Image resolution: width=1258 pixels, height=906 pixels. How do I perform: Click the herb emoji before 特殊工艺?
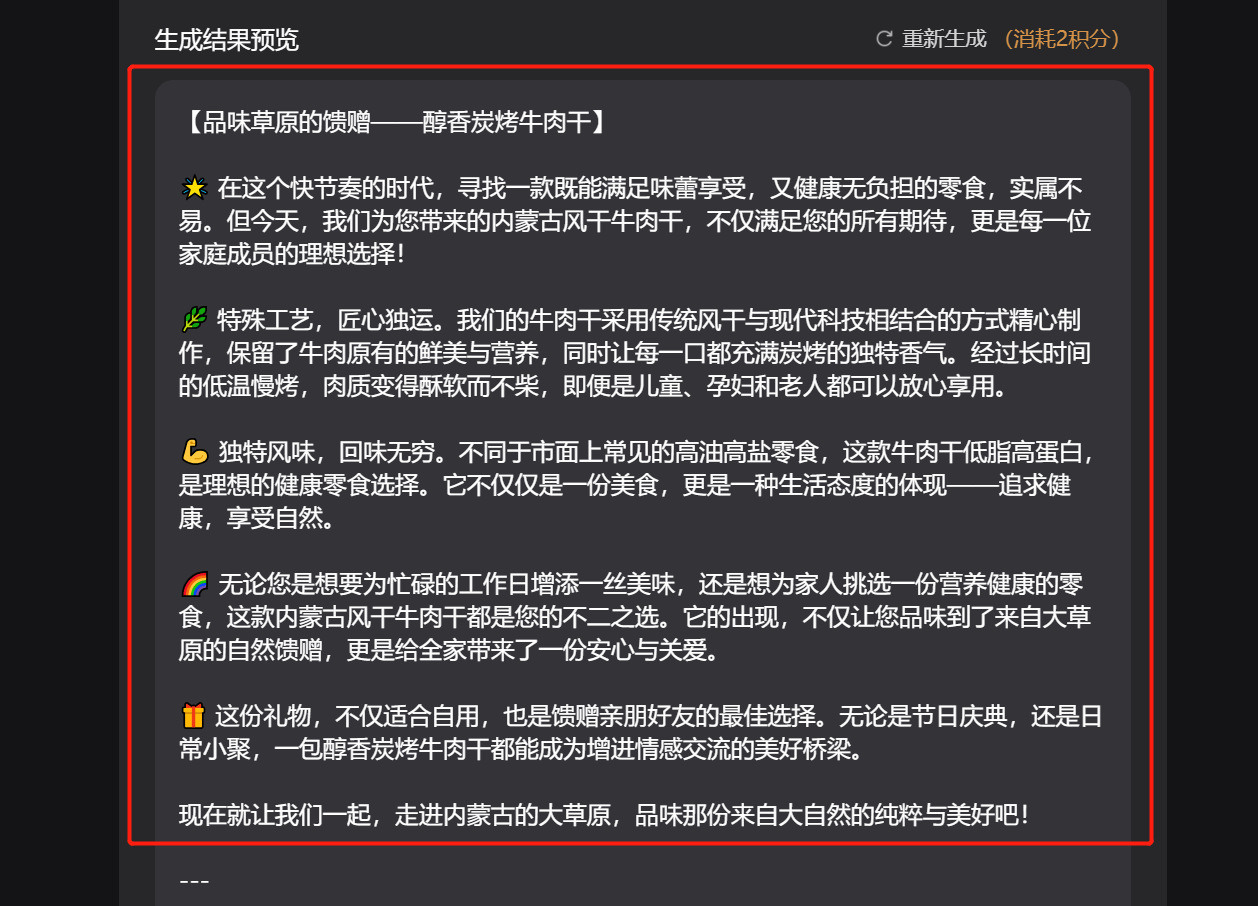point(194,320)
